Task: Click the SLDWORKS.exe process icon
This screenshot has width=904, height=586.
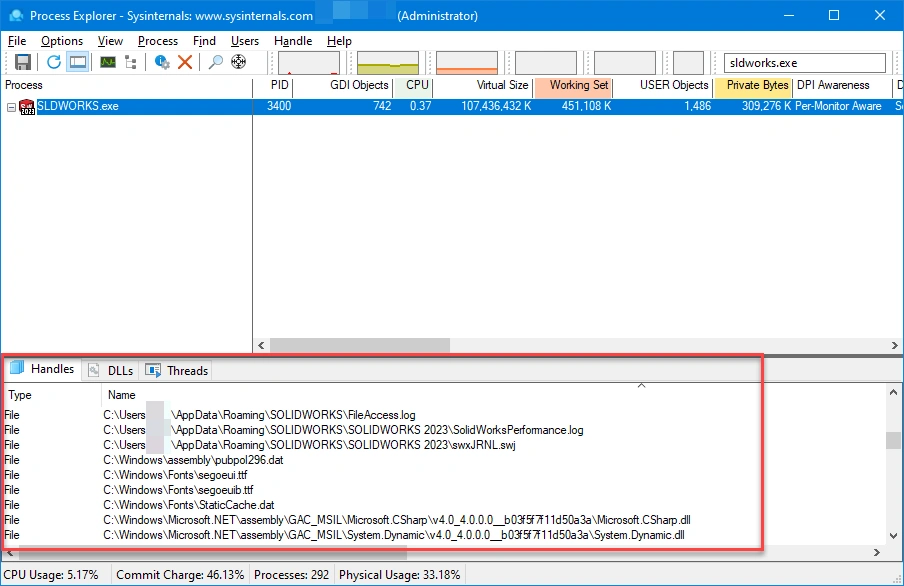Action: click(x=27, y=107)
